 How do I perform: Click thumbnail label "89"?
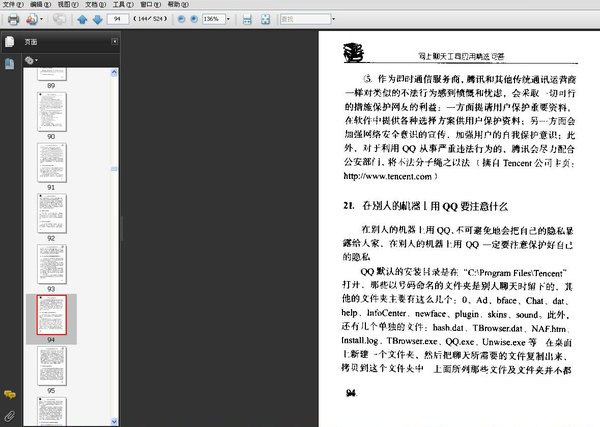pos(51,86)
